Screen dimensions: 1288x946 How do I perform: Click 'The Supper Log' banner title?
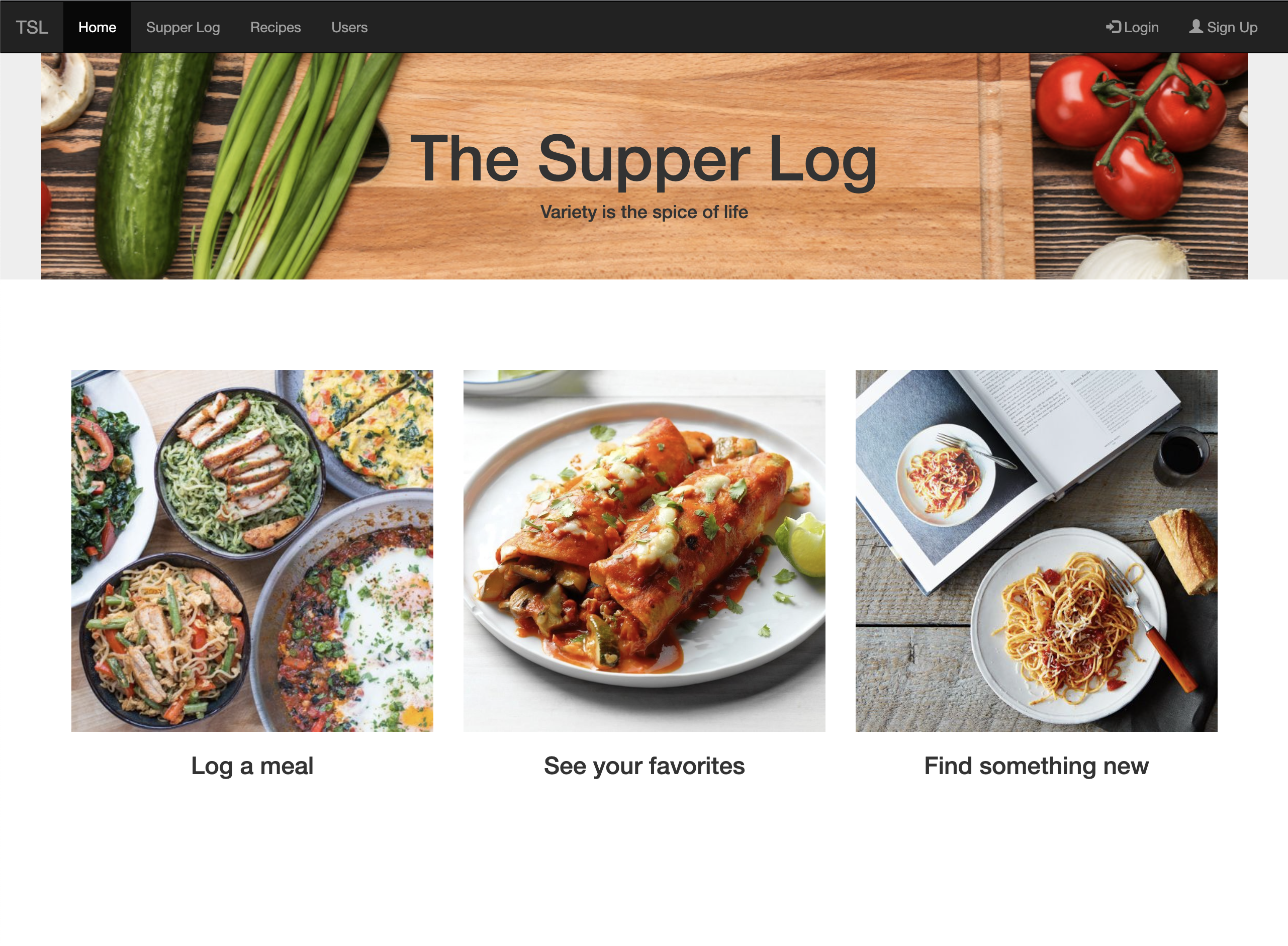pyautogui.click(x=643, y=159)
